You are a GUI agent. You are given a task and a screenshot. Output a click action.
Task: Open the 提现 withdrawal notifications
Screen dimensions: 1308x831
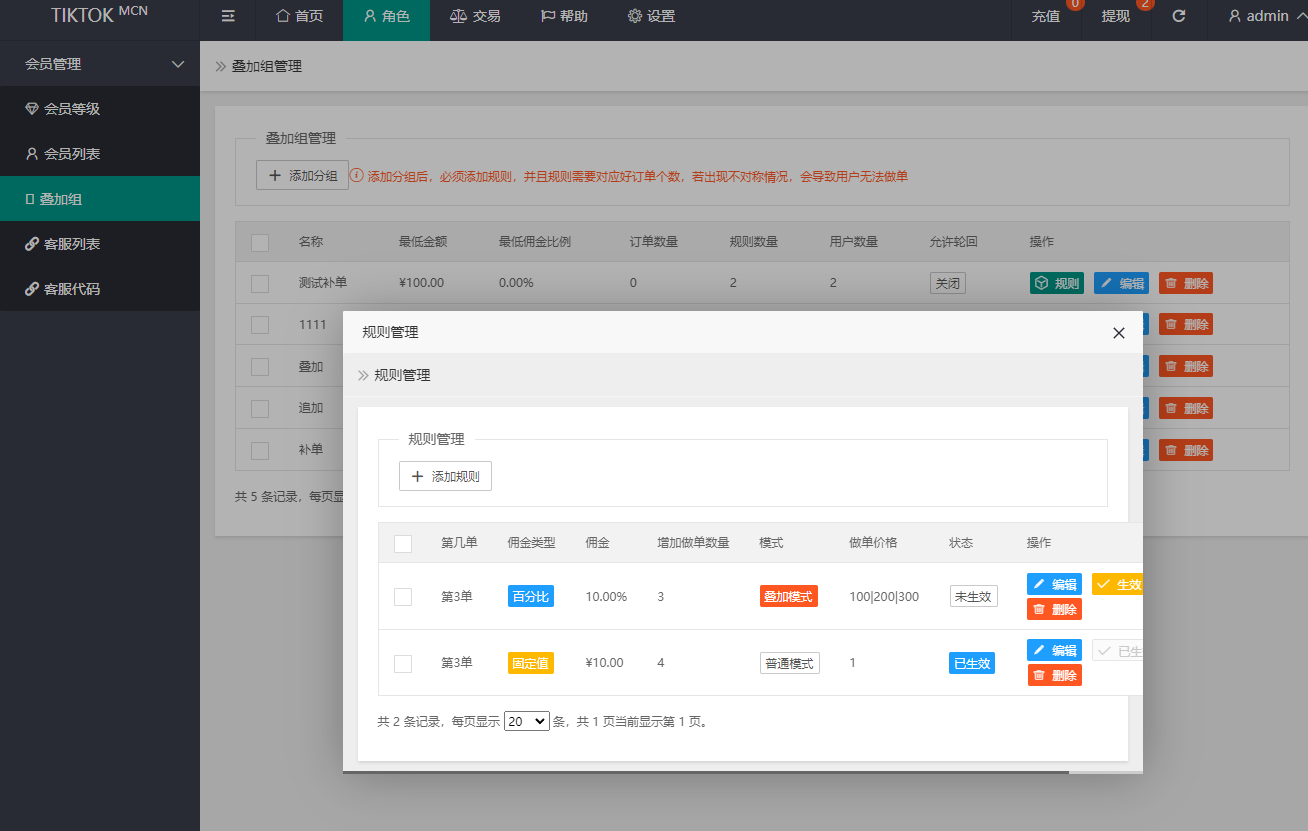point(1116,16)
